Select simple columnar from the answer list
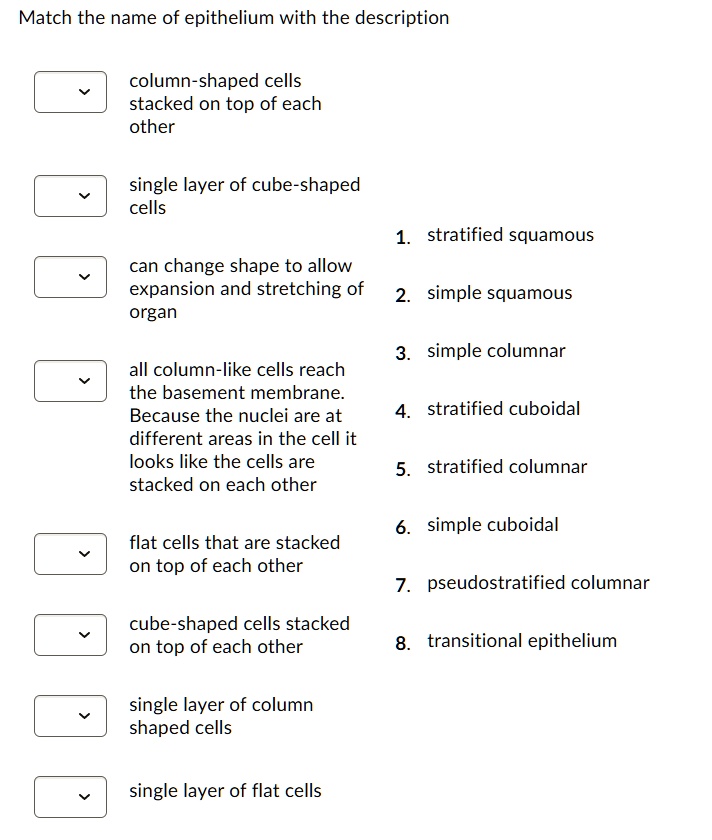This screenshot has width=712, height=840. tap(496, 351)
